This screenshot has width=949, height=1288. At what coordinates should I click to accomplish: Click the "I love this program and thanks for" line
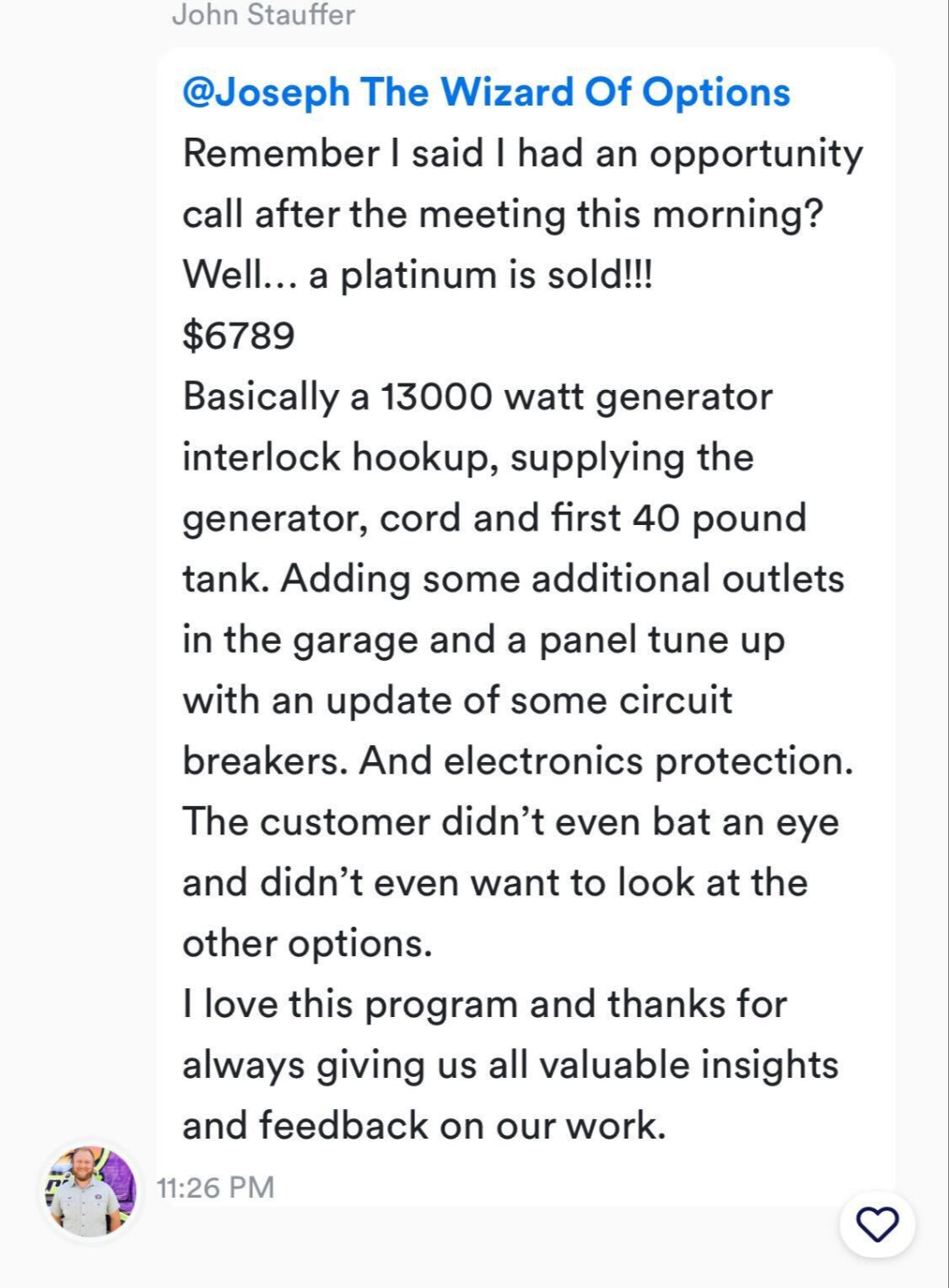pyautogui.click(x=485, y=1004)
